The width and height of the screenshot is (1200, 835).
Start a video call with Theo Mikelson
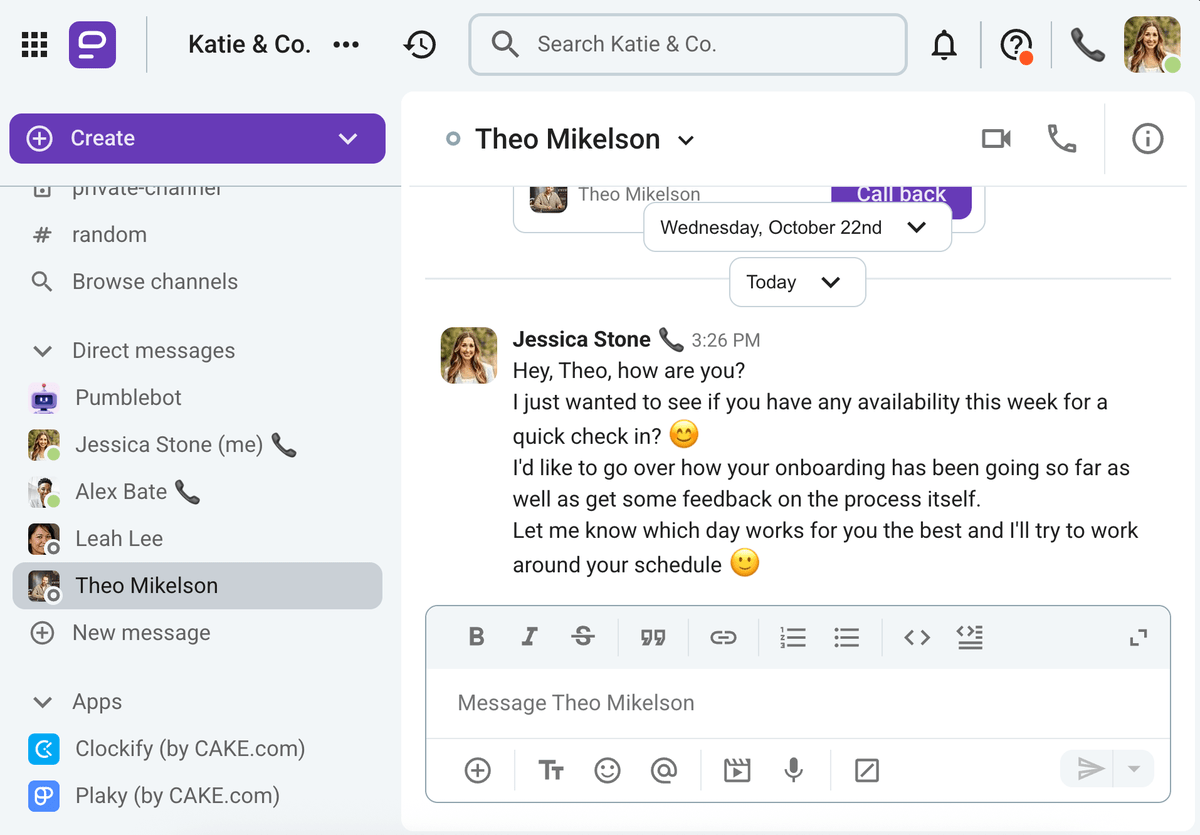click(x=995, y=139)
